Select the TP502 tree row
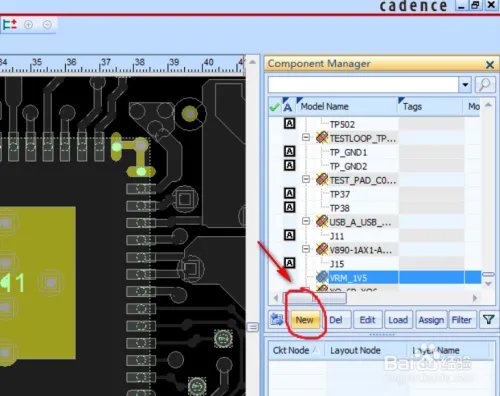The height and width of the screenshot is (396, 500). click(342, 125)
